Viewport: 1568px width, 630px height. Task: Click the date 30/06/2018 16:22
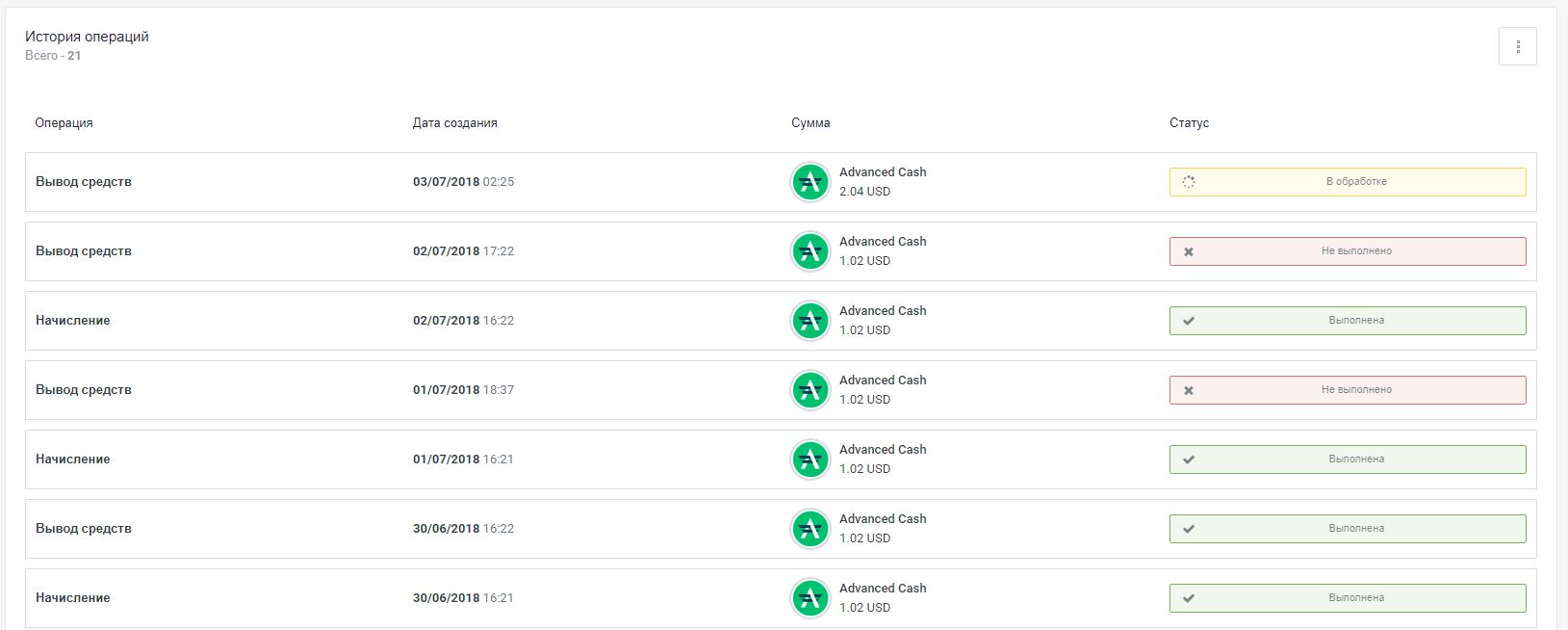point(463,529)
